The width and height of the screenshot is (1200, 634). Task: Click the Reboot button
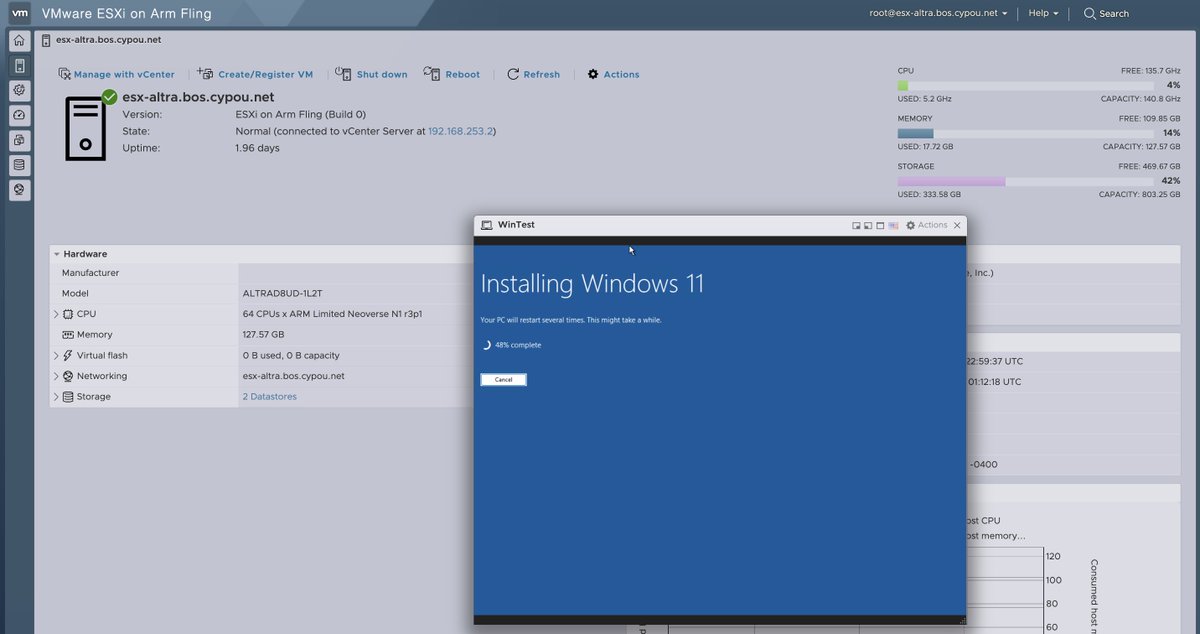tap(452, 74)
